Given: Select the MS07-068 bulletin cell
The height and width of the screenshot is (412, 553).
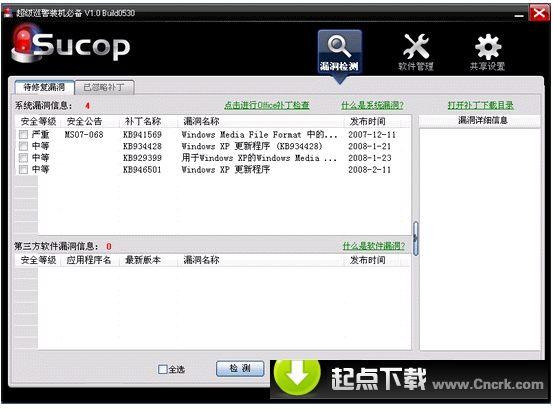Looking at the screenshot, I should click(84, 134).
